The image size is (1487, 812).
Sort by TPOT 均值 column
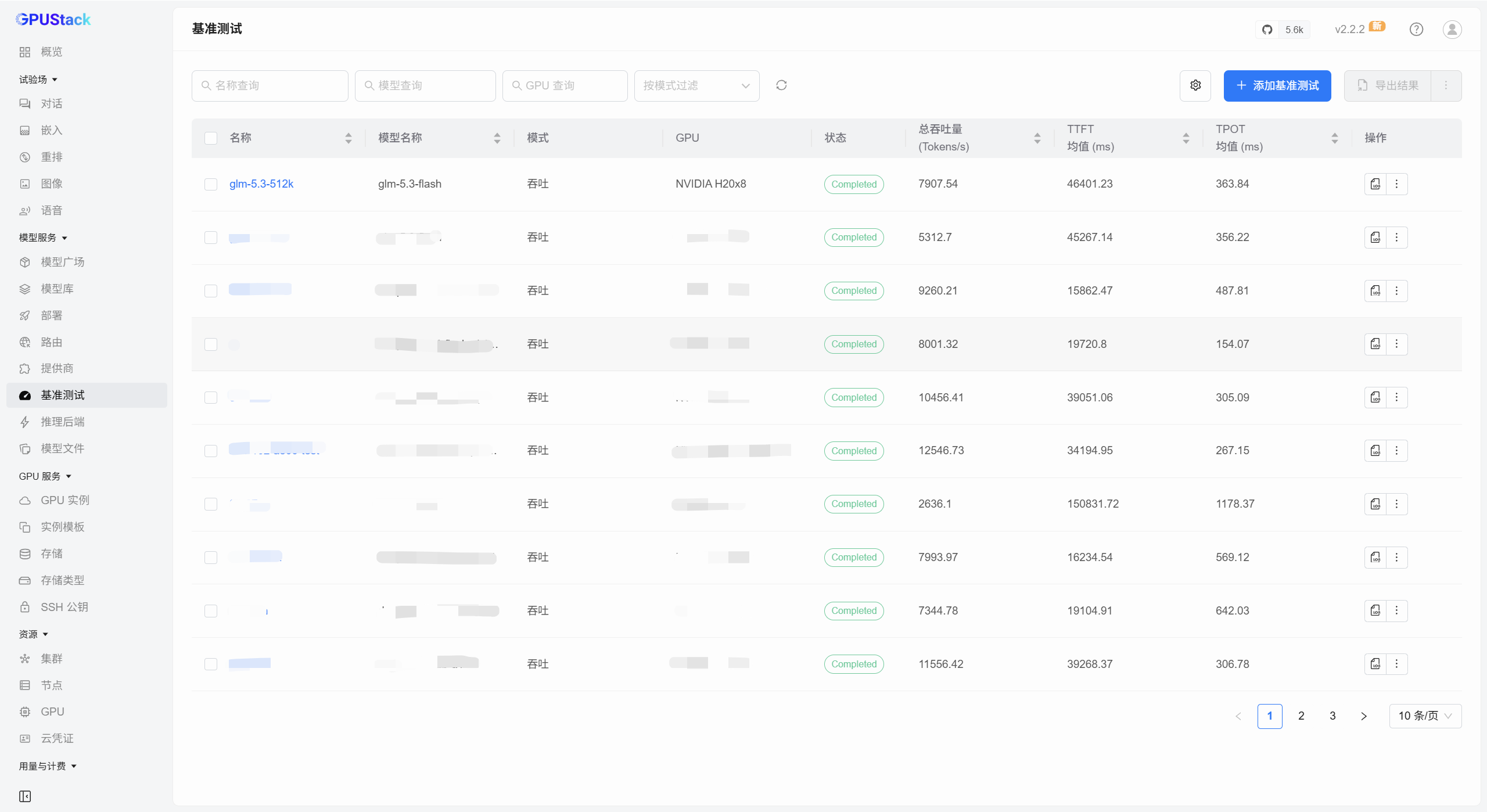click(1335, 138)
